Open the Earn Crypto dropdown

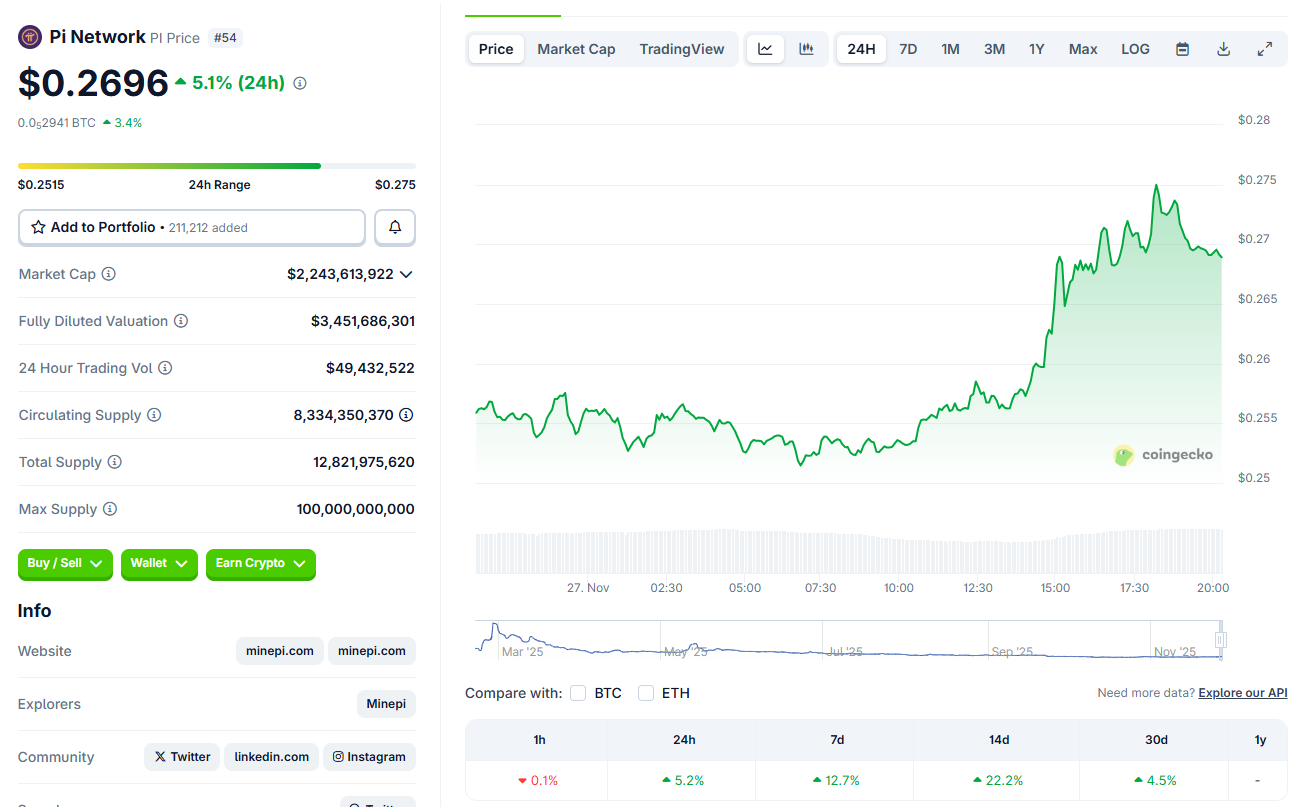pos(261,564)
